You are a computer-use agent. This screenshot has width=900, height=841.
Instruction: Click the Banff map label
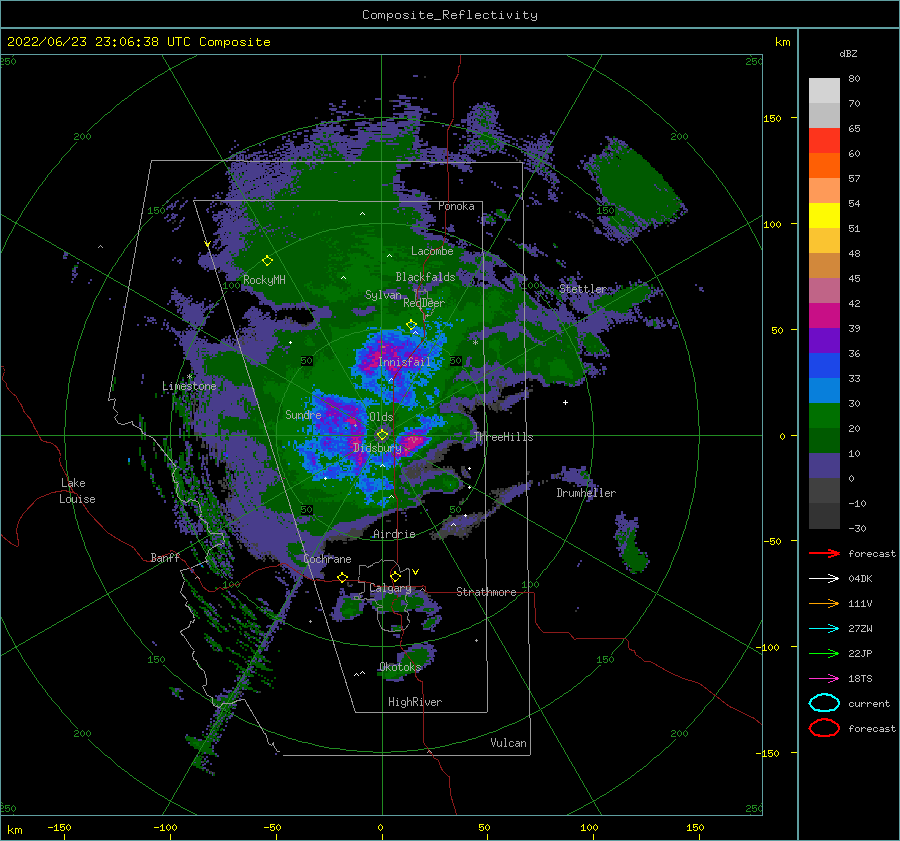coord(165,557)
